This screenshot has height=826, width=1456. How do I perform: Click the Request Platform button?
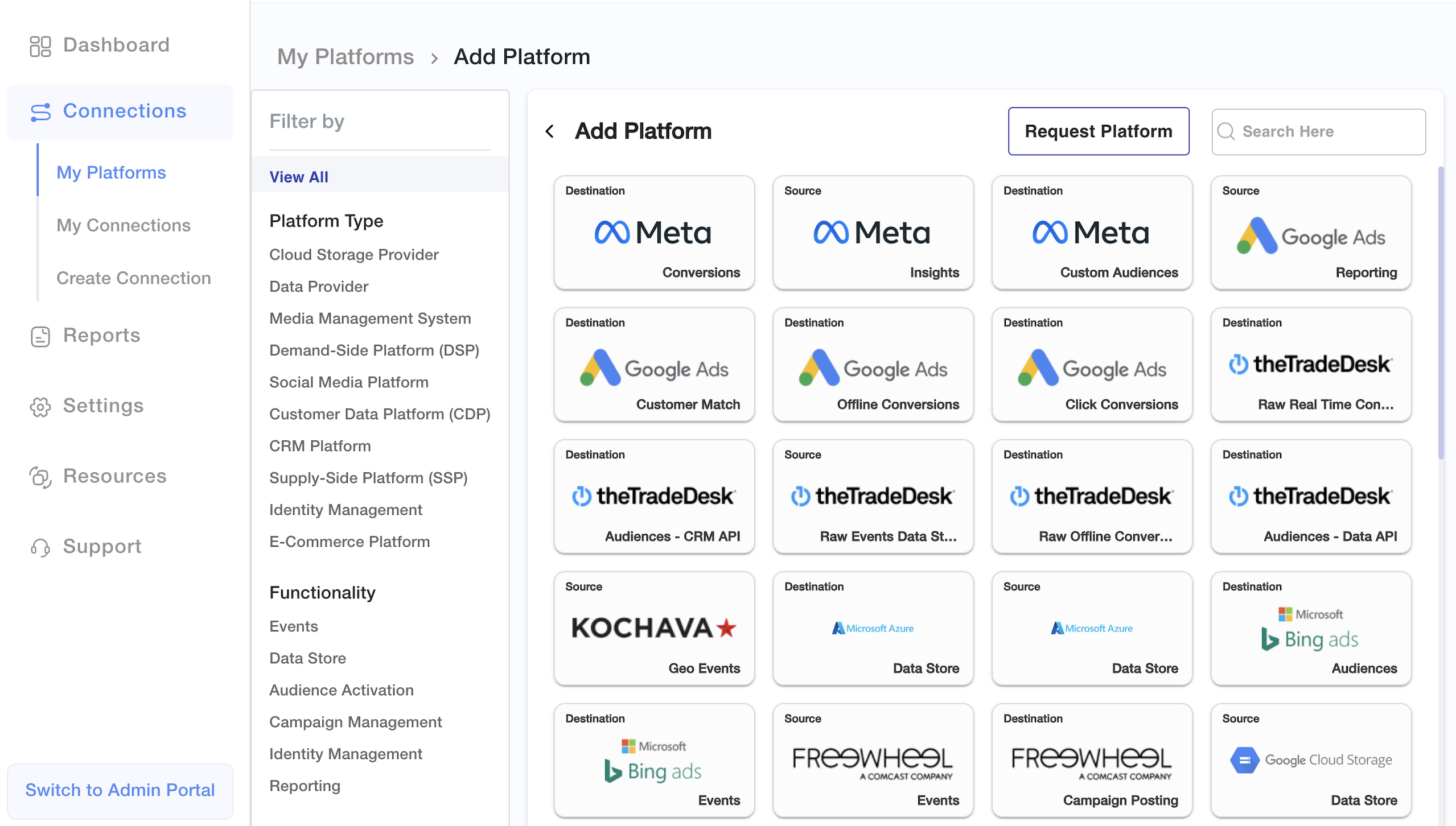tap(1098, 131)
